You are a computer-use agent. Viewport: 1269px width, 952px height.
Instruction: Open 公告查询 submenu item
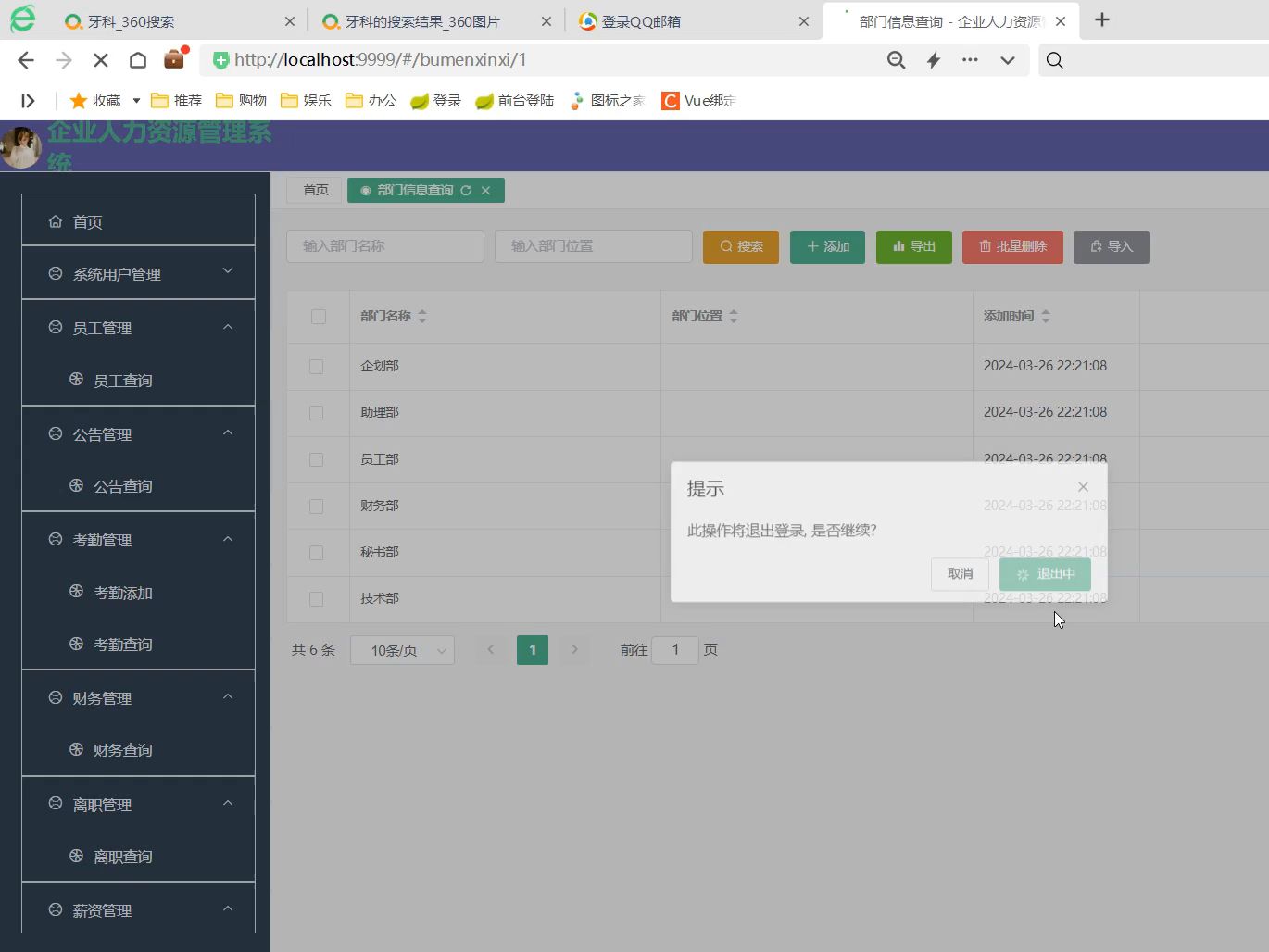click(138, 485)
